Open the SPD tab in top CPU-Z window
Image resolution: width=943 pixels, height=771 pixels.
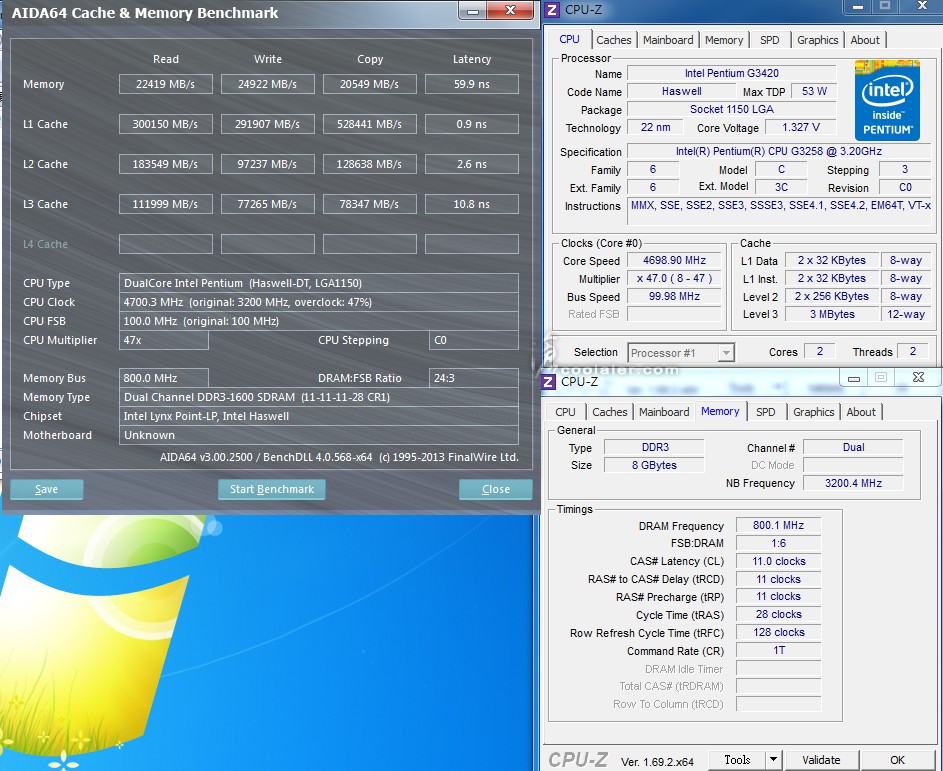[769, 40]
